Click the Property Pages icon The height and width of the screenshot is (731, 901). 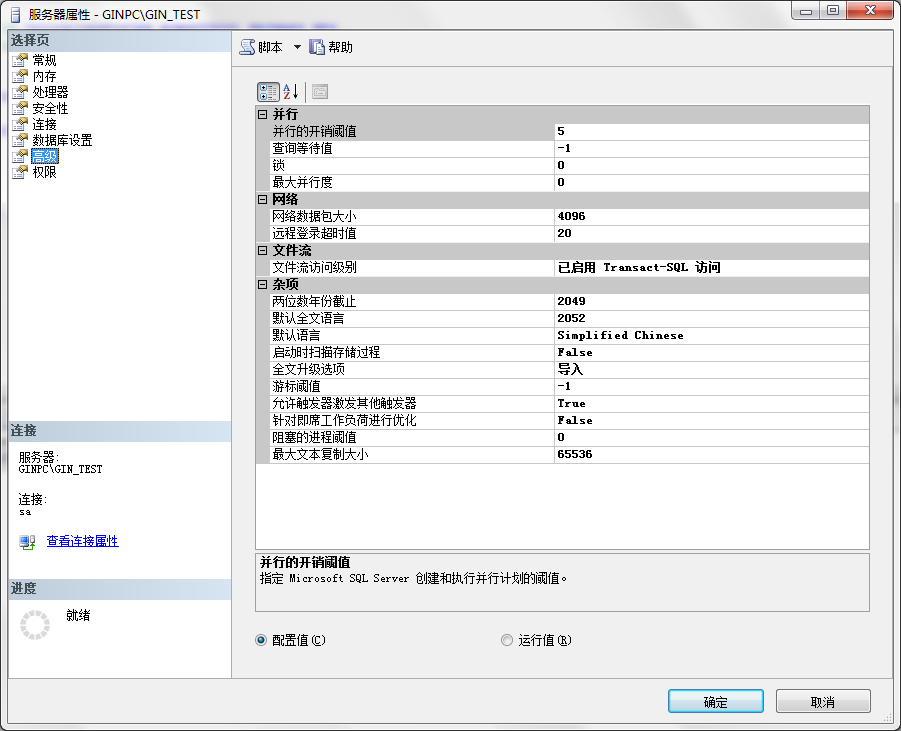pyautogui.click(x=320, y=92)
